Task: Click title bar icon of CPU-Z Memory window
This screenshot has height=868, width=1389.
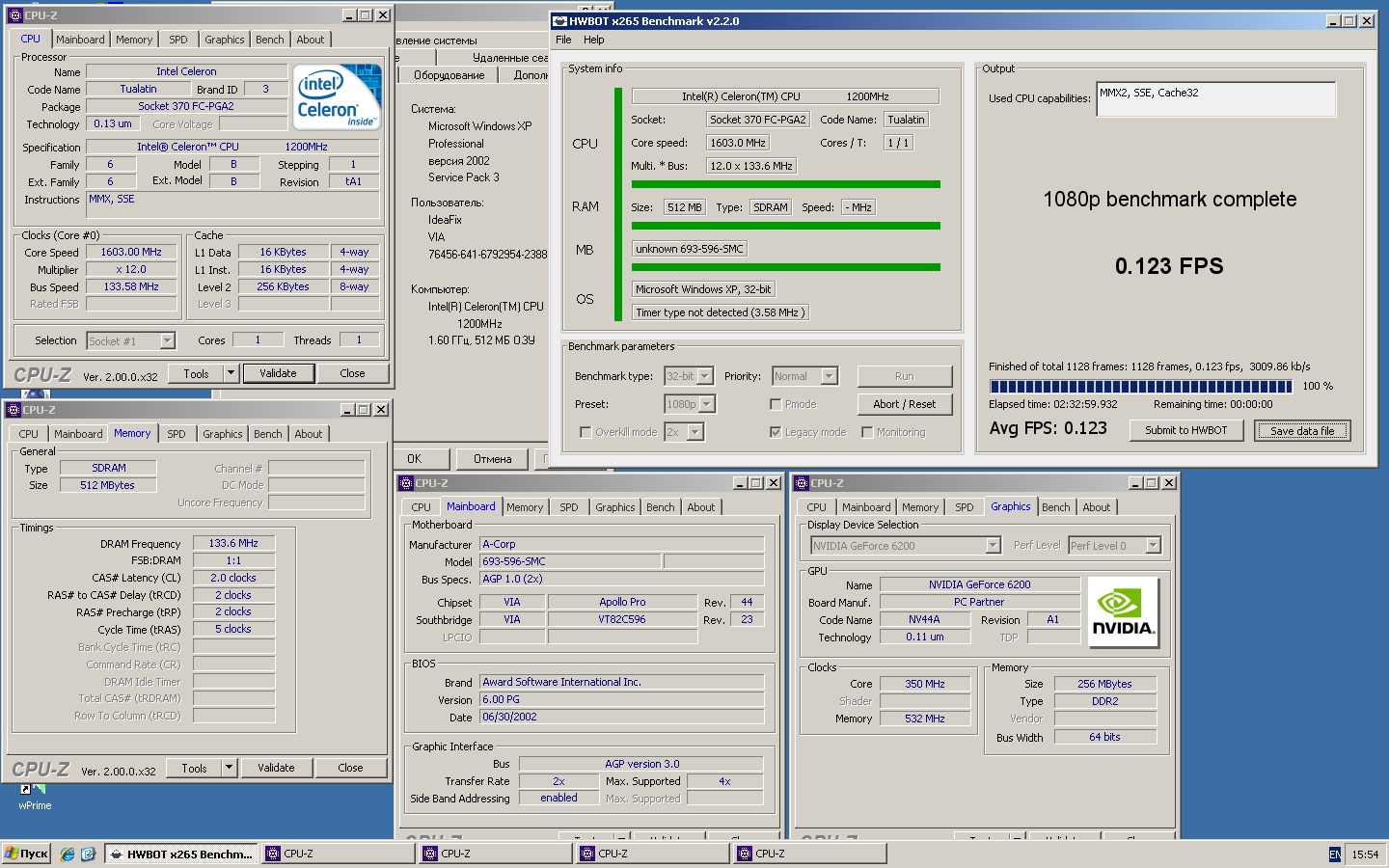Action: [x=14, y=410]
